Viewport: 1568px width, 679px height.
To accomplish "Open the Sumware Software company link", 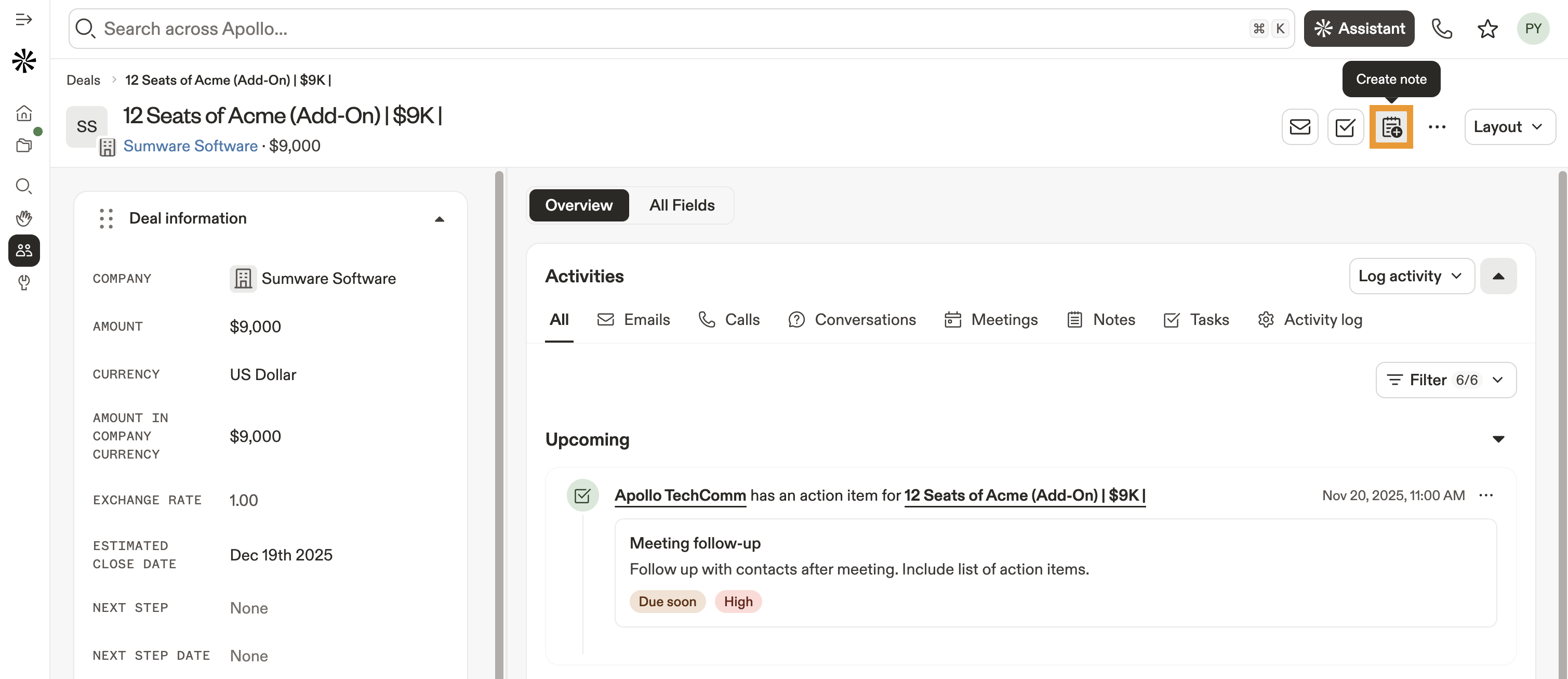I will 190,146.
